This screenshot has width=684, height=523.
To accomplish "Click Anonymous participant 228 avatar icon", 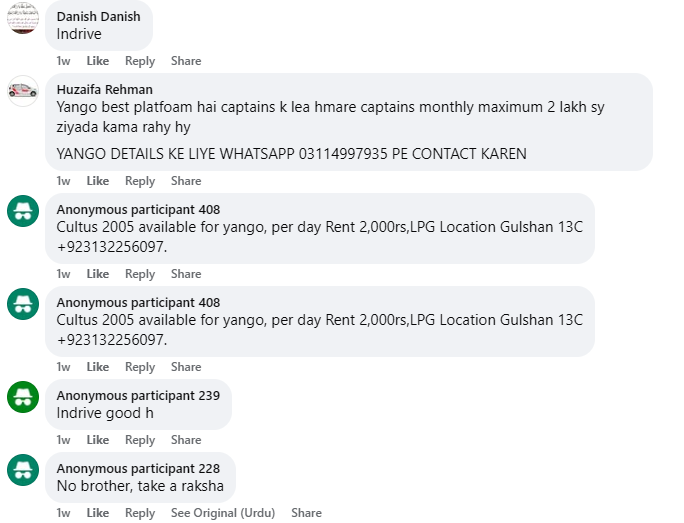I will click(x=23, y=470).
